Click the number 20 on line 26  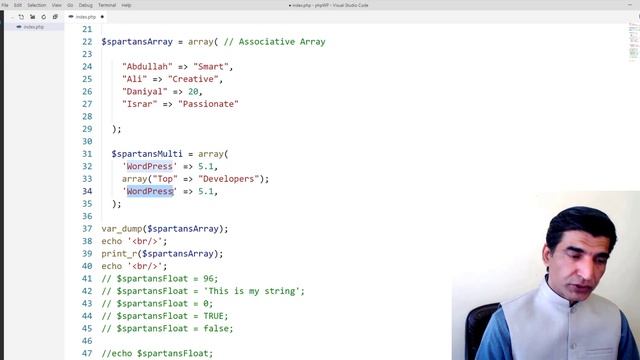pos(193,91)
